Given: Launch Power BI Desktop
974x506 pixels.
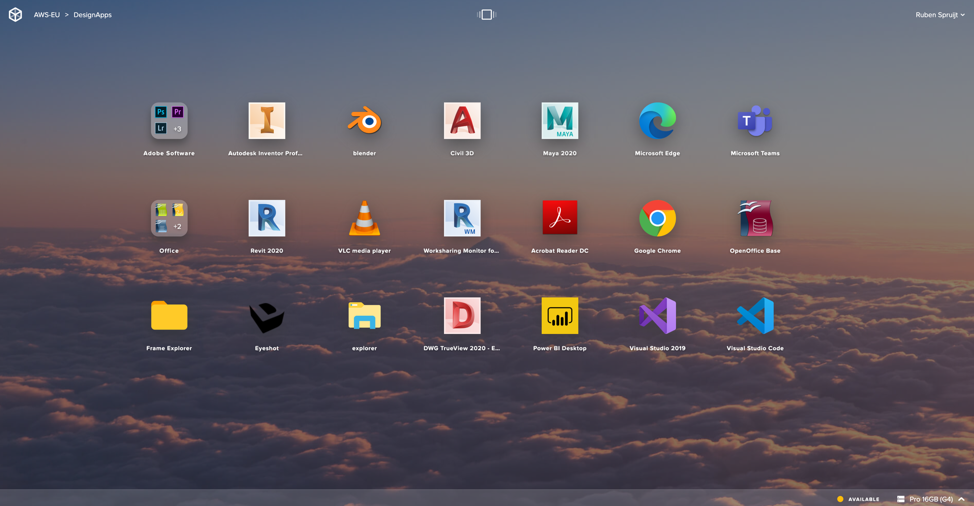Looking at the screenshot, I should 560,316.
